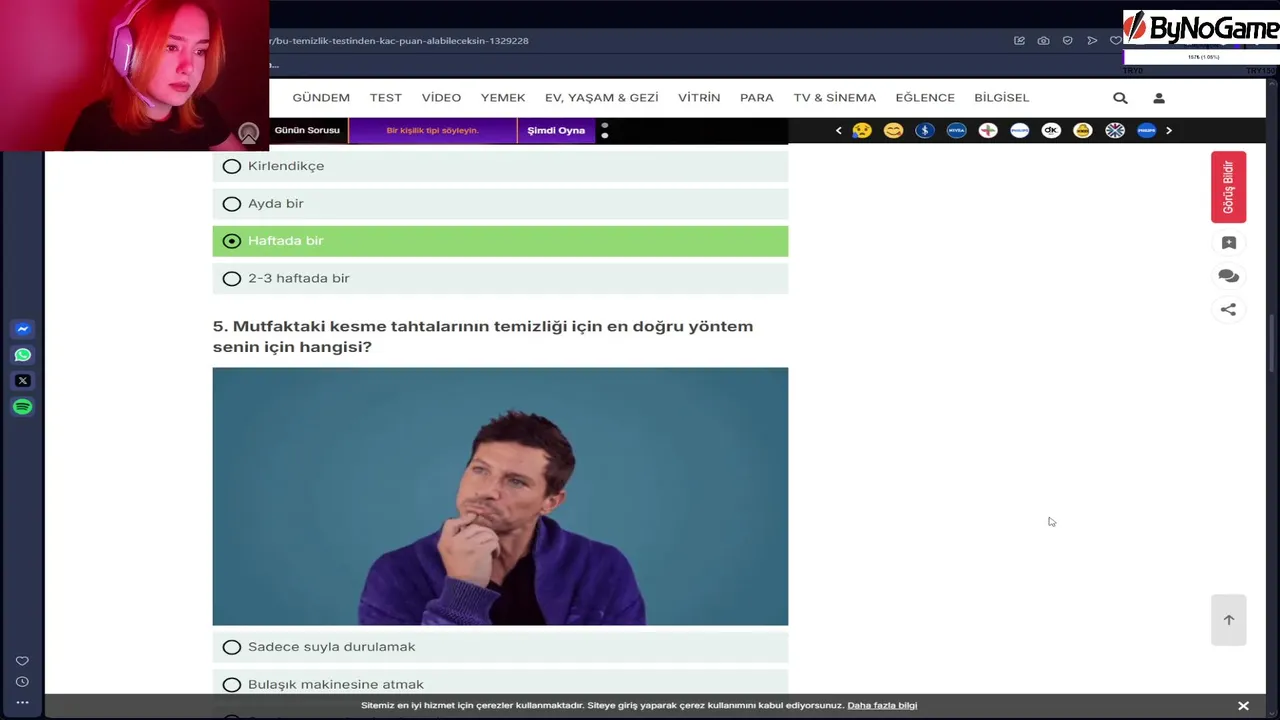
Task: Select the Haftada bir radio option
Action: pyautogui.click(x=500, y=241)
